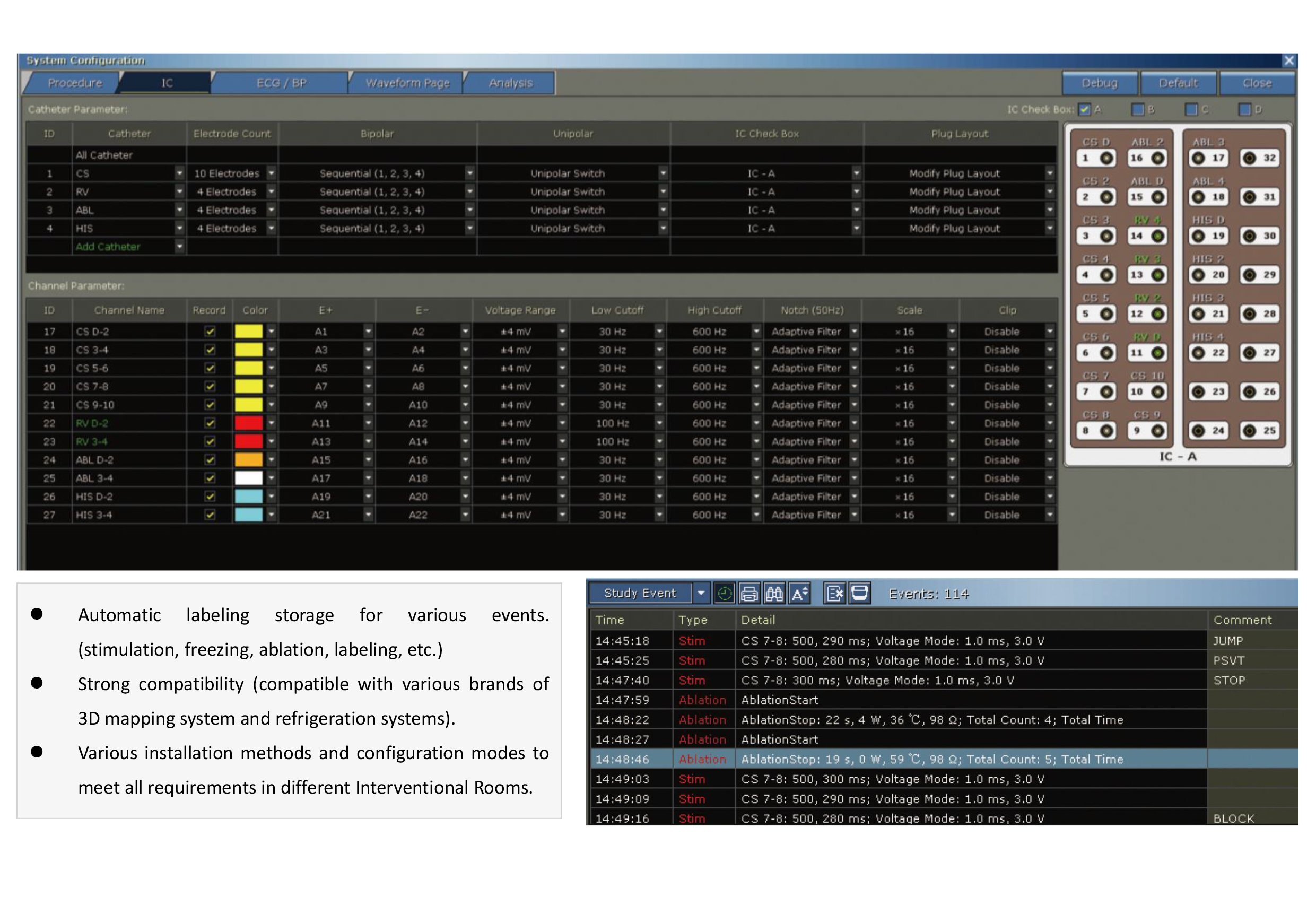1316x923 pixels.
Task: Click the yellow color swatch for CS 3-4
Action: pyautogui.click(x=249, y=350)
